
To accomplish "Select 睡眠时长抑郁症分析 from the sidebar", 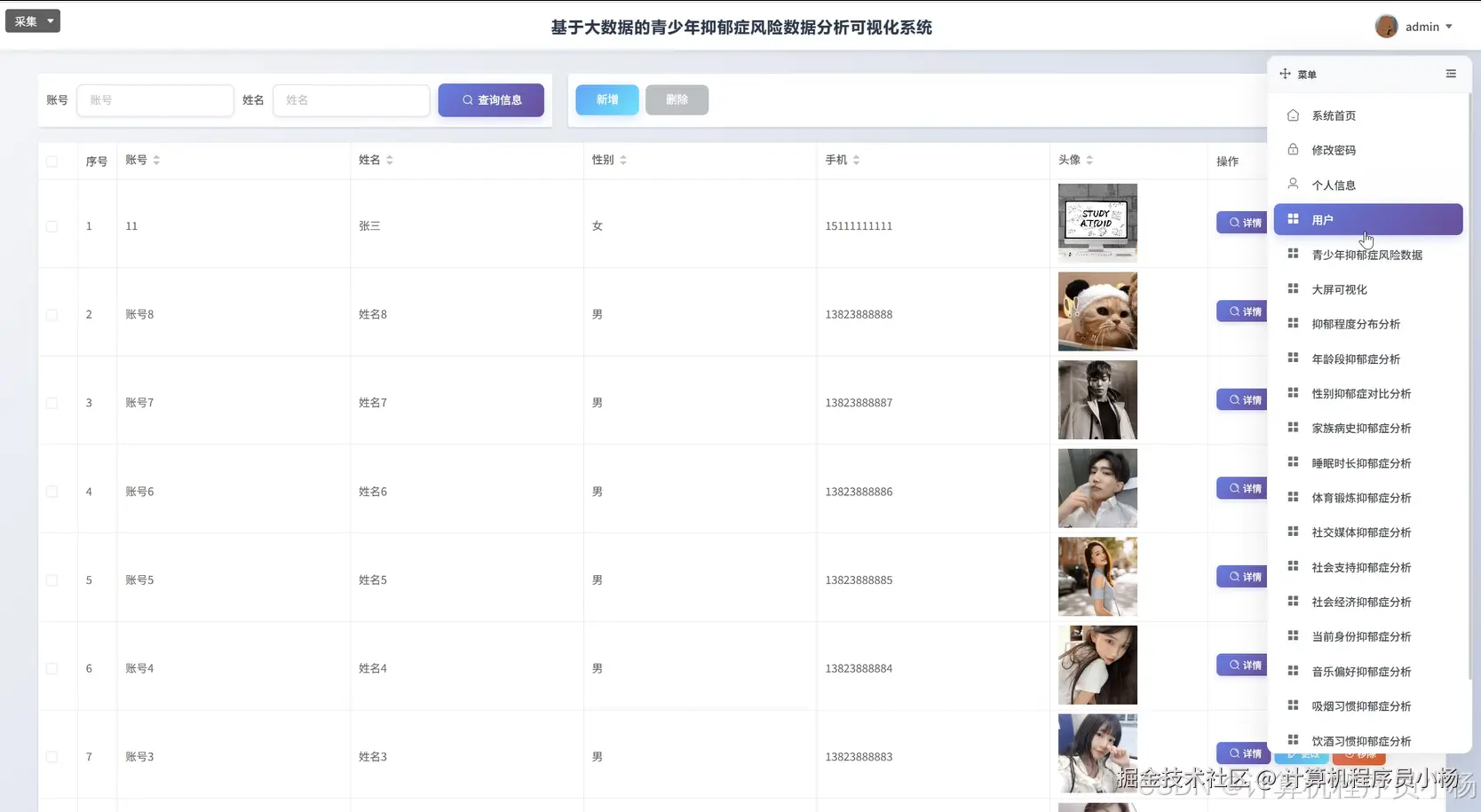I will pos(1363,462).
